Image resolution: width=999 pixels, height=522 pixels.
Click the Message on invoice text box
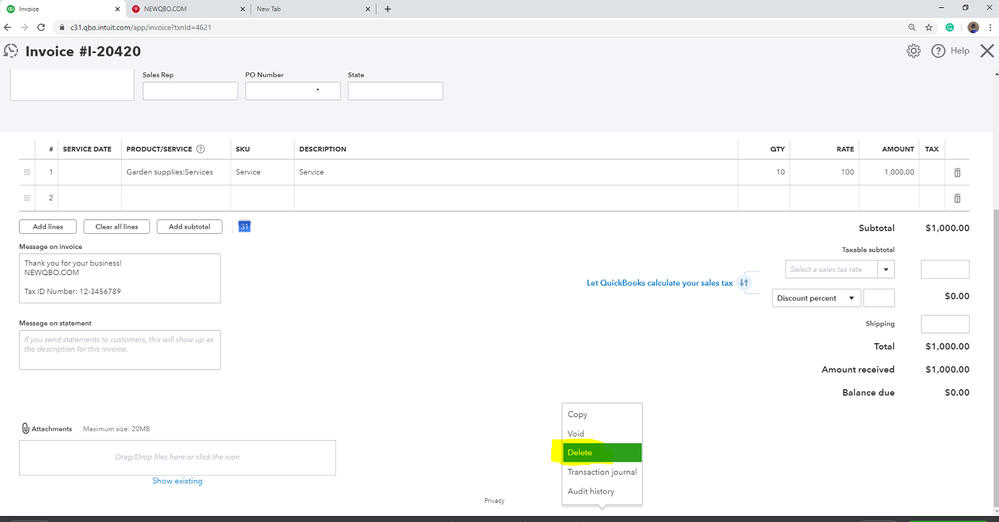coord(120,278)
